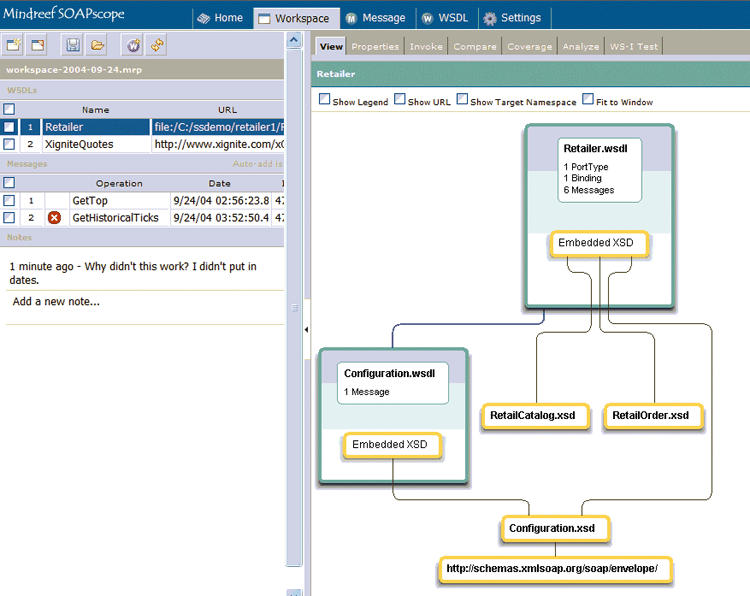Click the RetailCatalog.xsd node

tap(535, 415)
